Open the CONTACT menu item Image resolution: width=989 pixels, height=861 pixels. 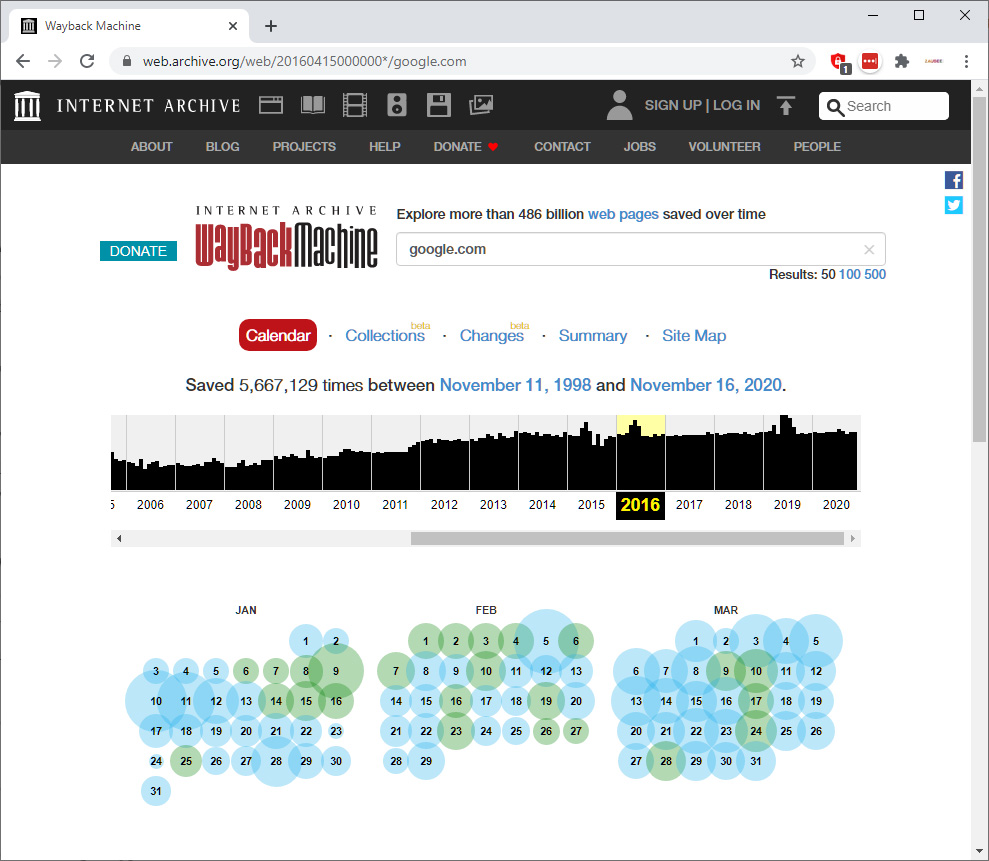562,146
